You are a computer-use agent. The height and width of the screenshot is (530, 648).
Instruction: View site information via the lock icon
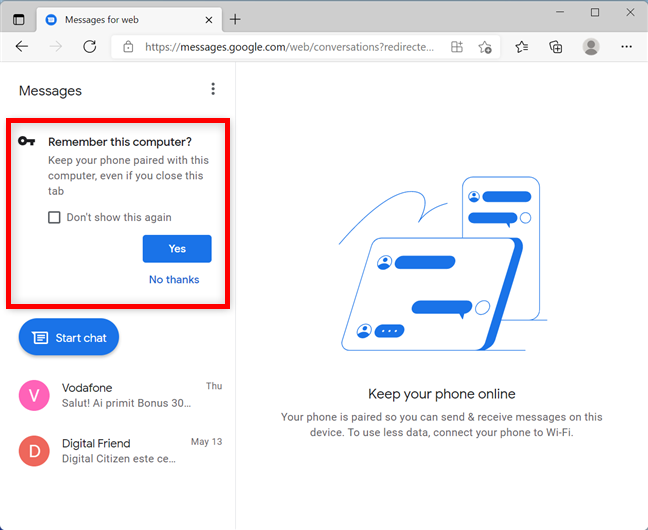pos(128,47)
